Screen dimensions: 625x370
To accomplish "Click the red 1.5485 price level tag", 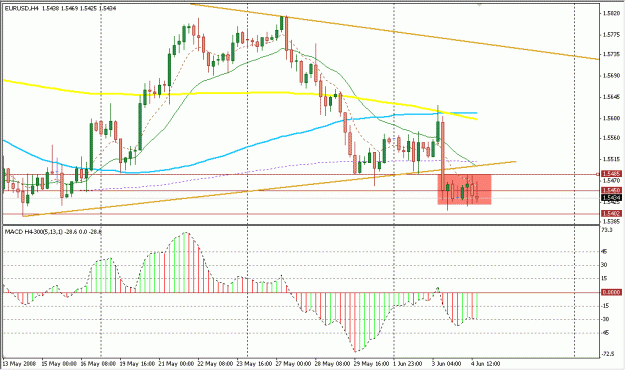I will click(611, 174).
